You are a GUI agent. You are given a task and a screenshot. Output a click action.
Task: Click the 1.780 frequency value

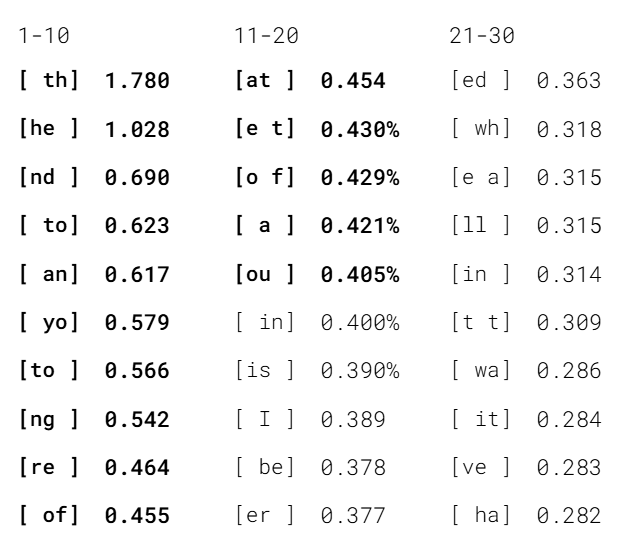click(137, 81)
